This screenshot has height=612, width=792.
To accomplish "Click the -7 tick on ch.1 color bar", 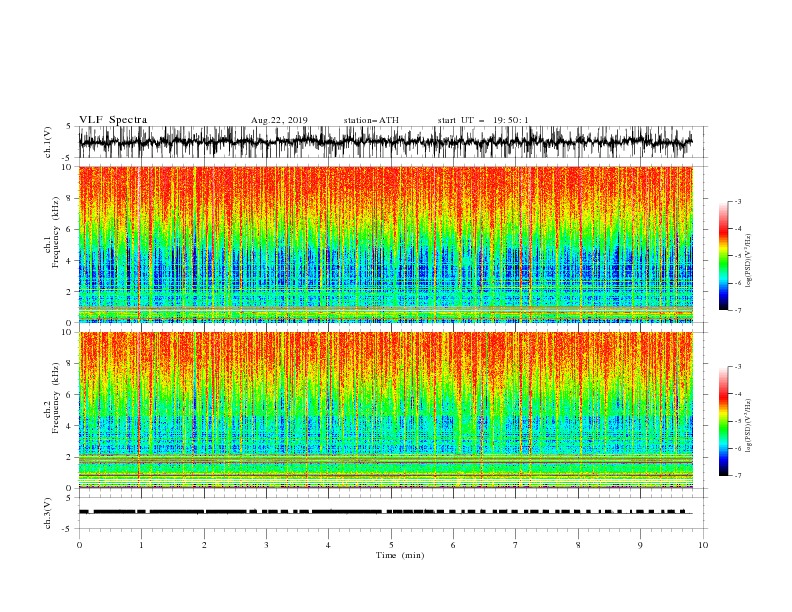I will (737, 310).
